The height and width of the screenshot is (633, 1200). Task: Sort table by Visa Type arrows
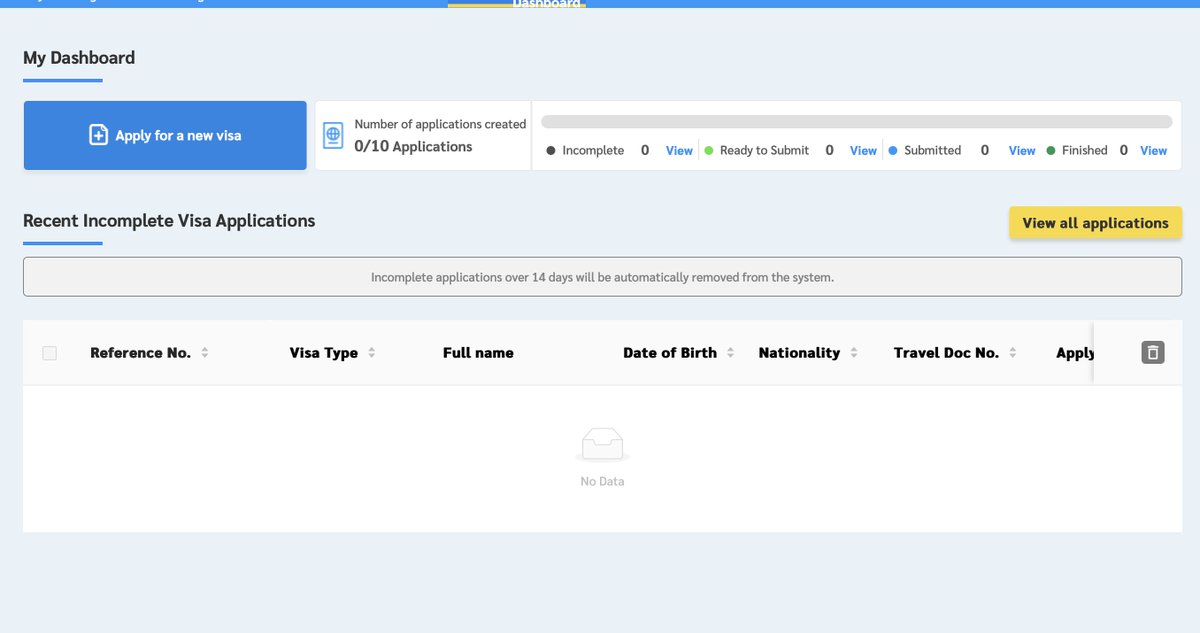tap(372, 353)
